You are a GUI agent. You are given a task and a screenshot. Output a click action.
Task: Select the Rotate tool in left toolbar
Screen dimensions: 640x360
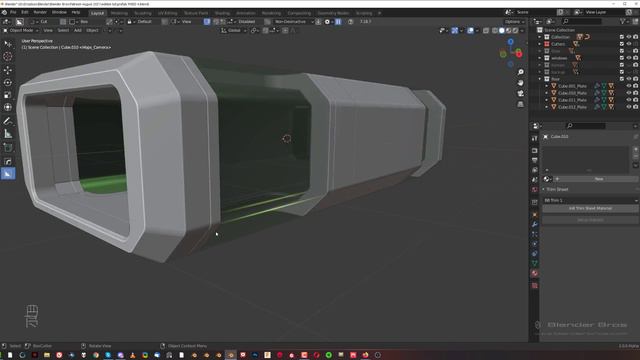8,82
